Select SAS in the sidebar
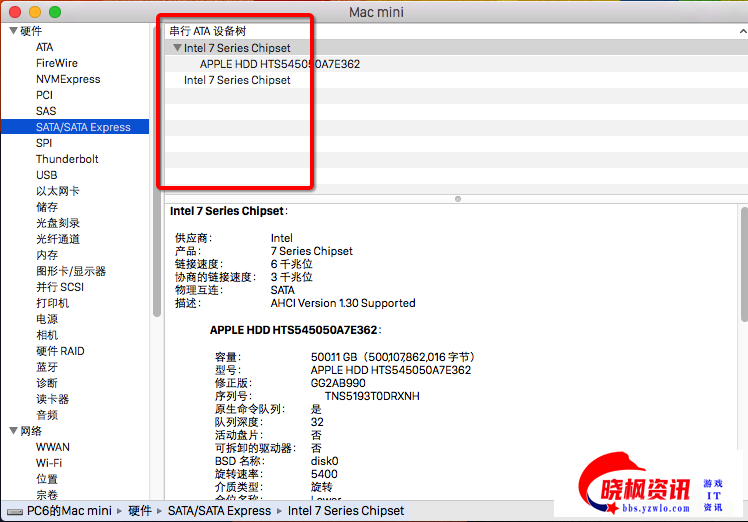This screenshot has width=748, height=522. [46, 111]
